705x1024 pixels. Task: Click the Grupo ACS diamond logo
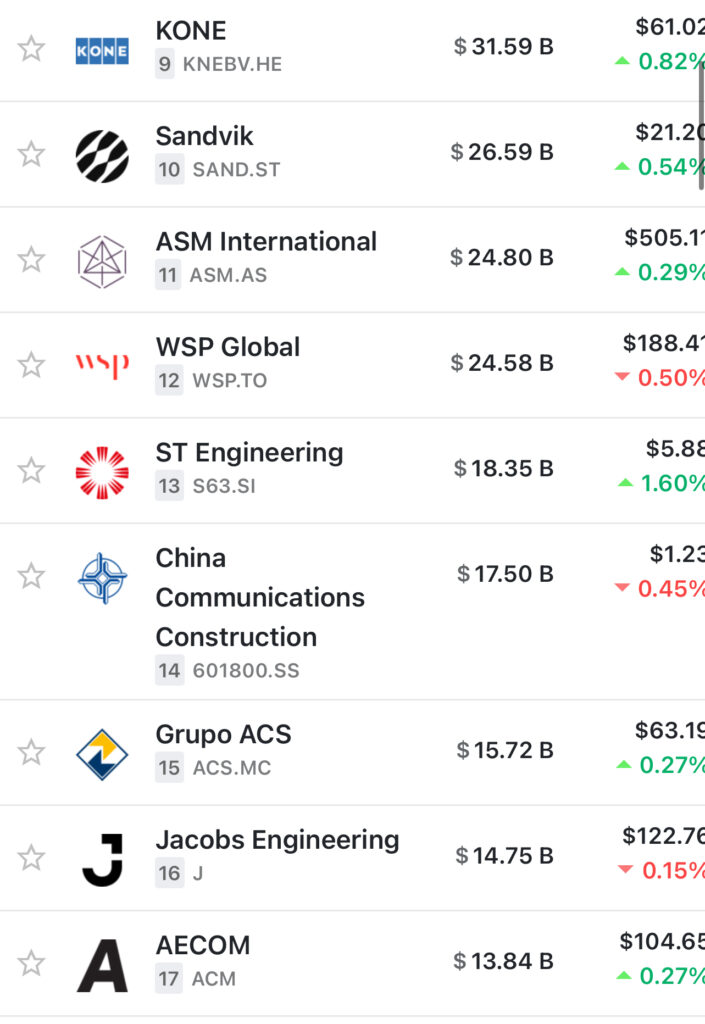pos(102,754)
